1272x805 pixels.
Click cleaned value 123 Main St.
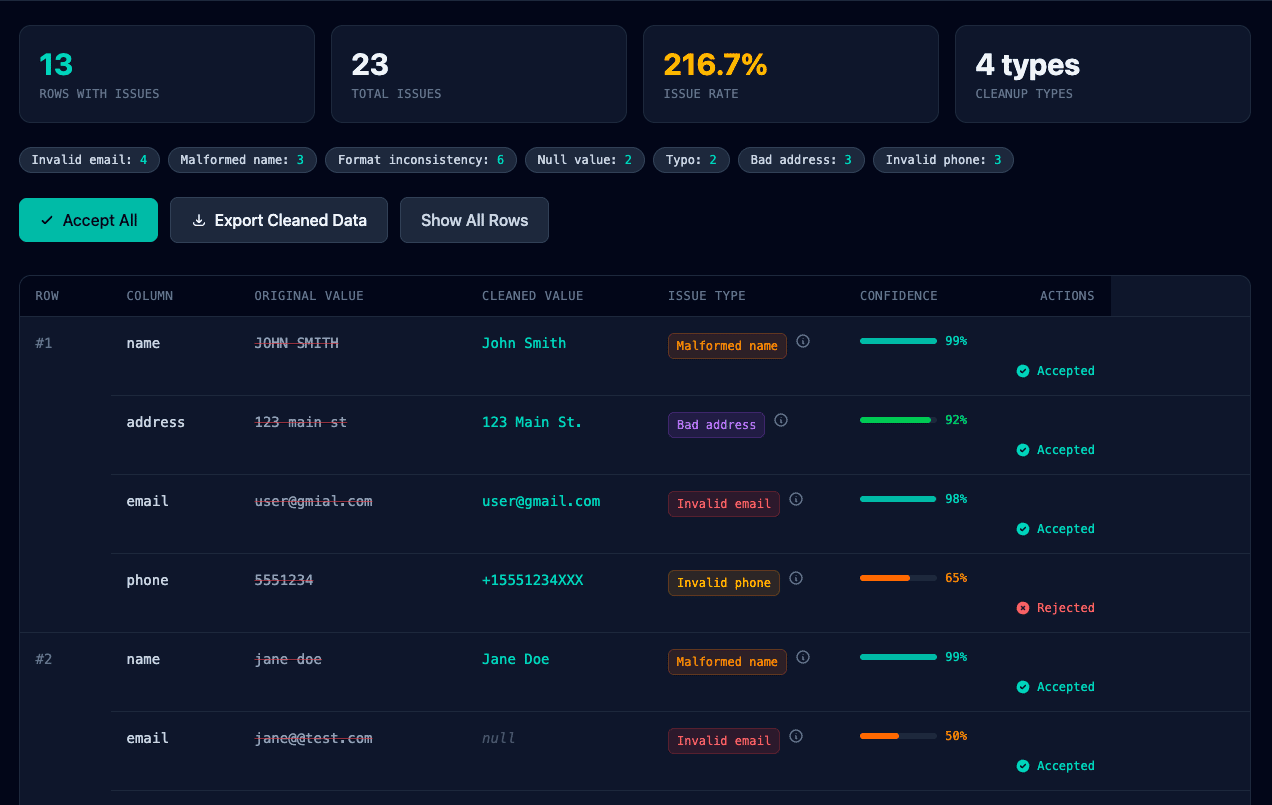(x=532, y=422)
